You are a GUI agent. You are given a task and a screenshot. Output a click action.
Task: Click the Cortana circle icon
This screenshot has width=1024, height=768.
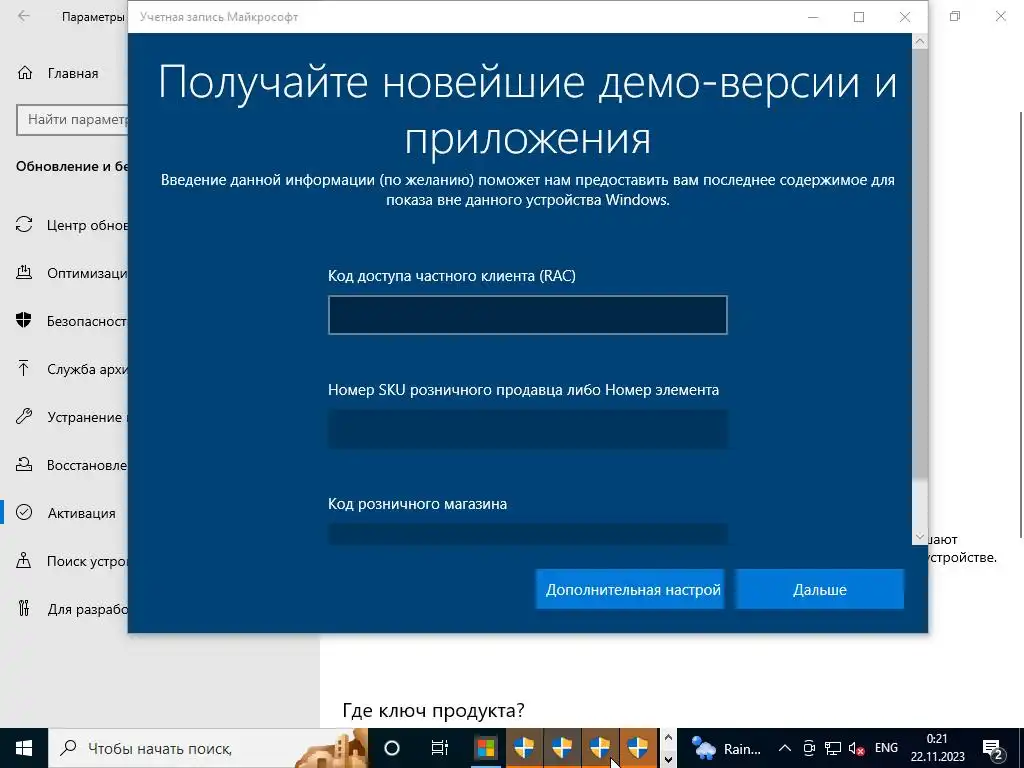[x=392, y=748]
